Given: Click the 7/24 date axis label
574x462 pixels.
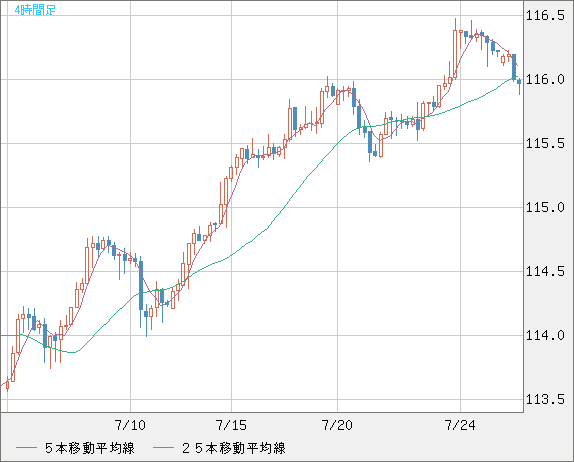Looking at the screenshot, I should click(460, 425).
